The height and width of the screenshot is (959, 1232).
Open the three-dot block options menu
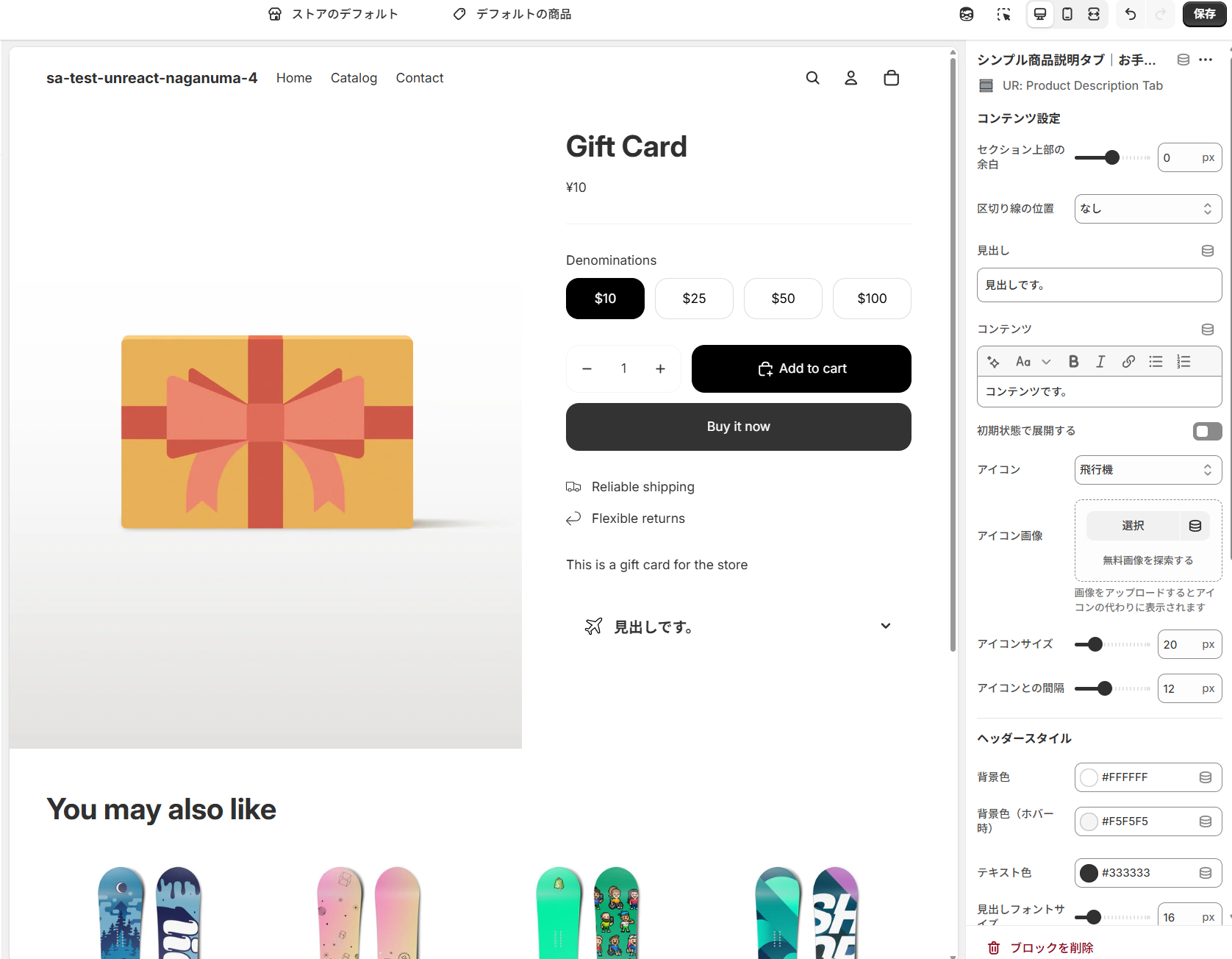[x=1206, y=60]
